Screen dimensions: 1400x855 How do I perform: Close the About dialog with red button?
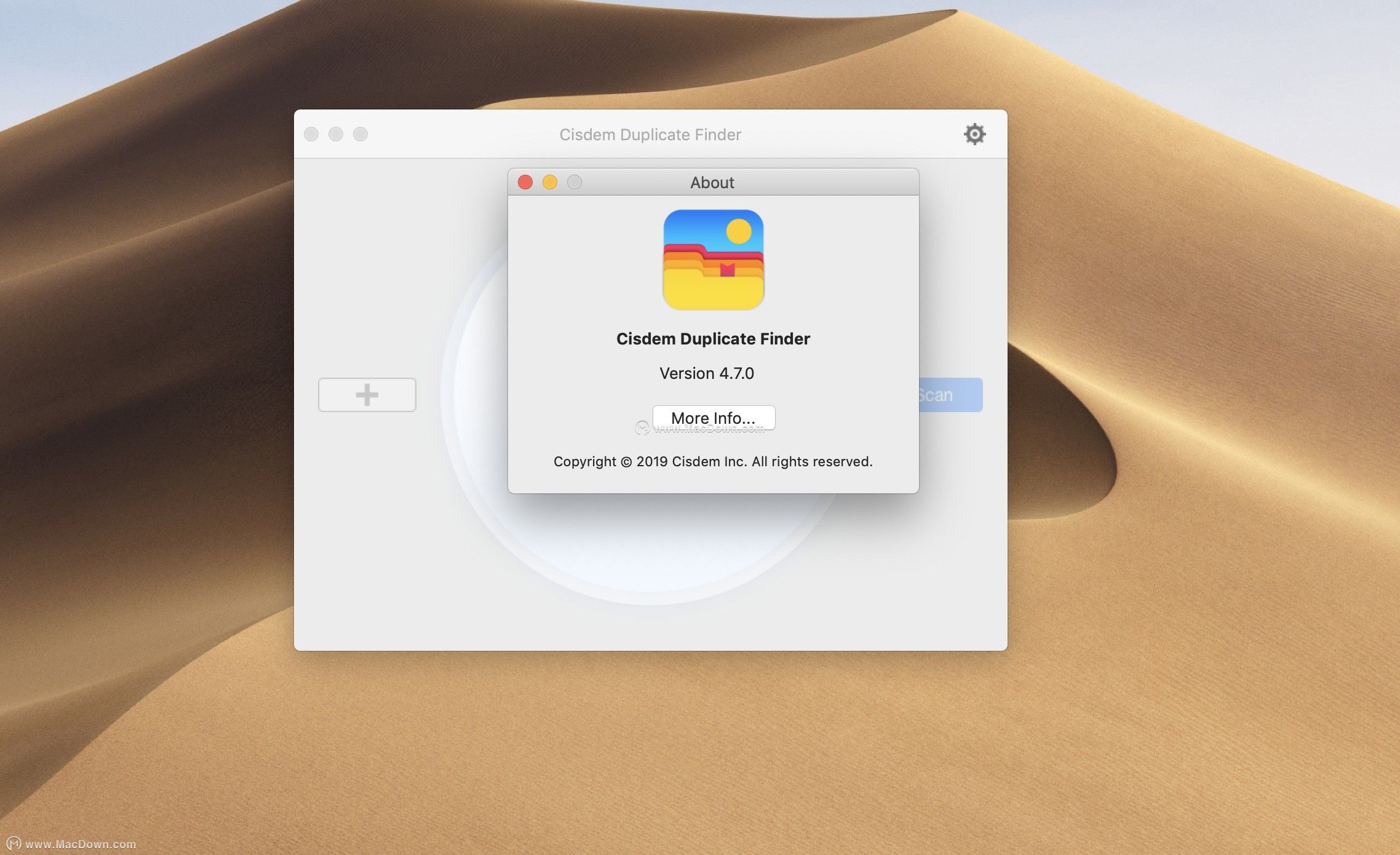pos(525,182)
